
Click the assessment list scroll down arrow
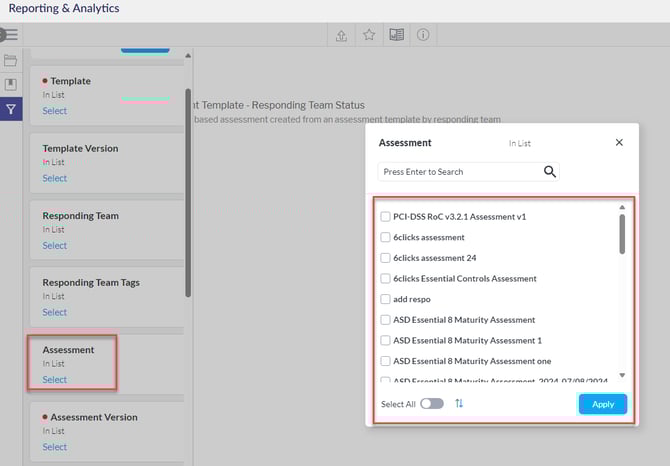point(622,376)
